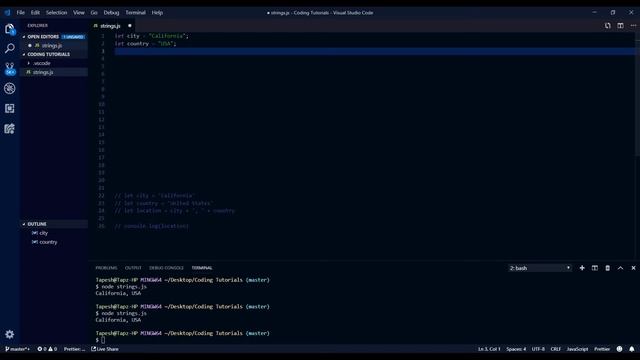
Task: Select strings.js in Coding Tutorials folder
Action: click(x=43, y=72)
